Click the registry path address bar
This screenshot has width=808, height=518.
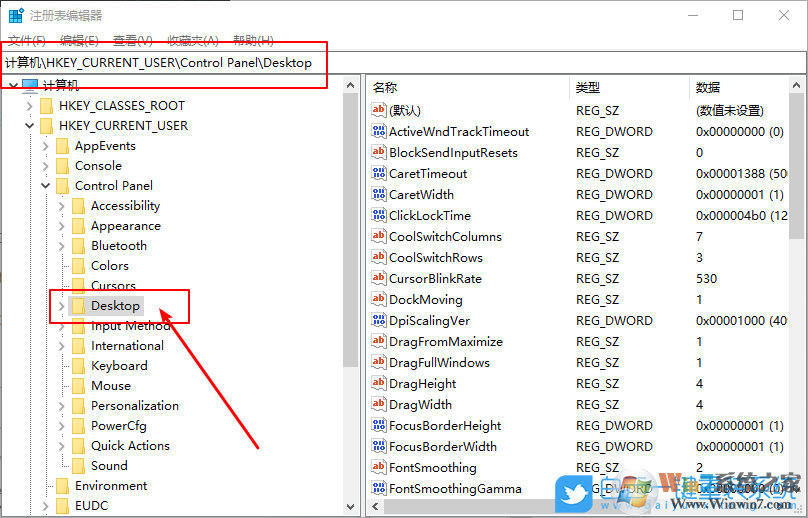pos(400,62)
